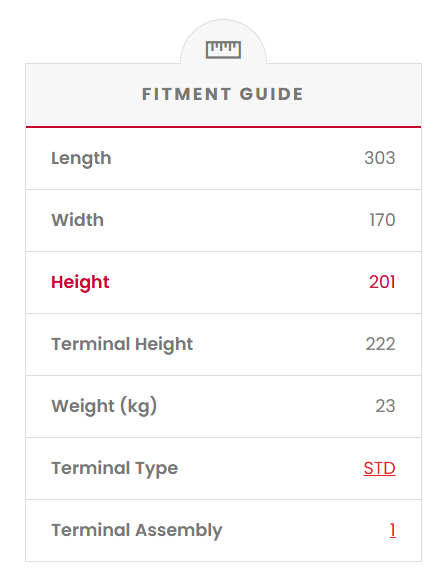Click the red divider under the header
The height and width of the screenshot is (586, 433).
click(x=223, y=127)
